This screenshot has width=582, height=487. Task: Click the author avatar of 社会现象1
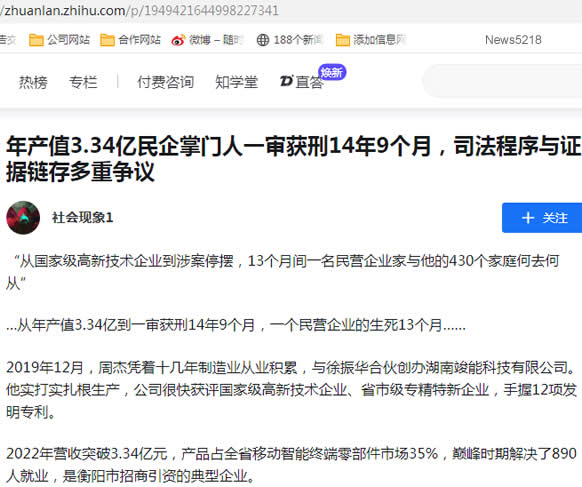[x=23, y=218]
